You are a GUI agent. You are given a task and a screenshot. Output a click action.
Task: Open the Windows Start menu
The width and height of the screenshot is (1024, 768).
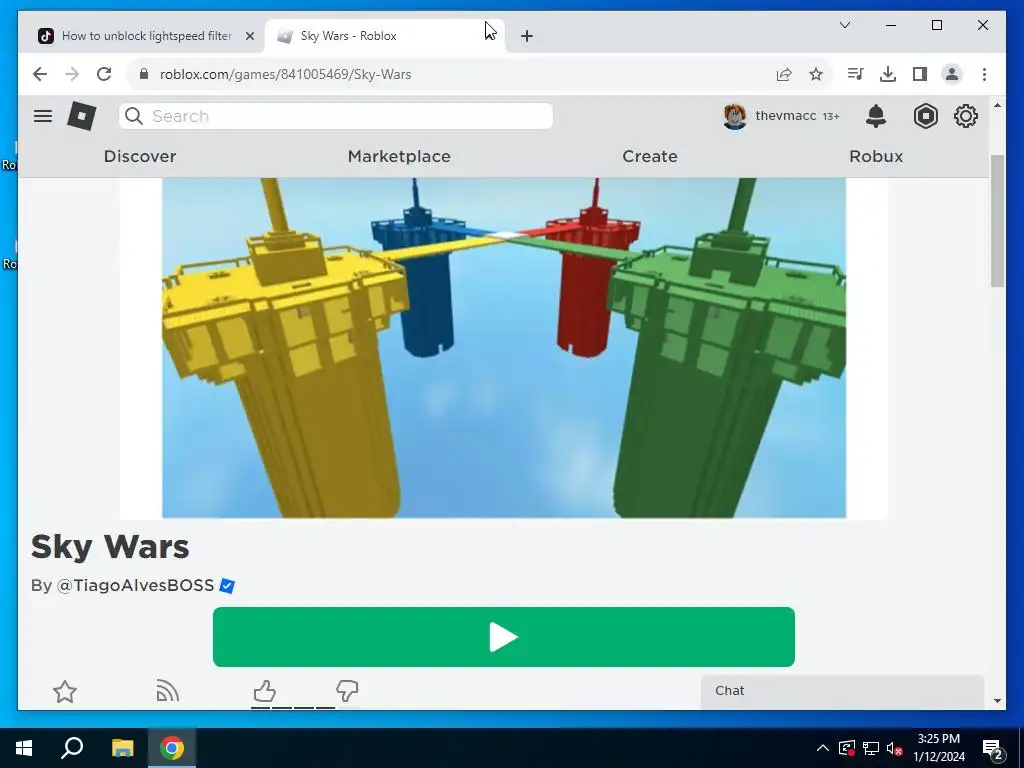[24, 748]
